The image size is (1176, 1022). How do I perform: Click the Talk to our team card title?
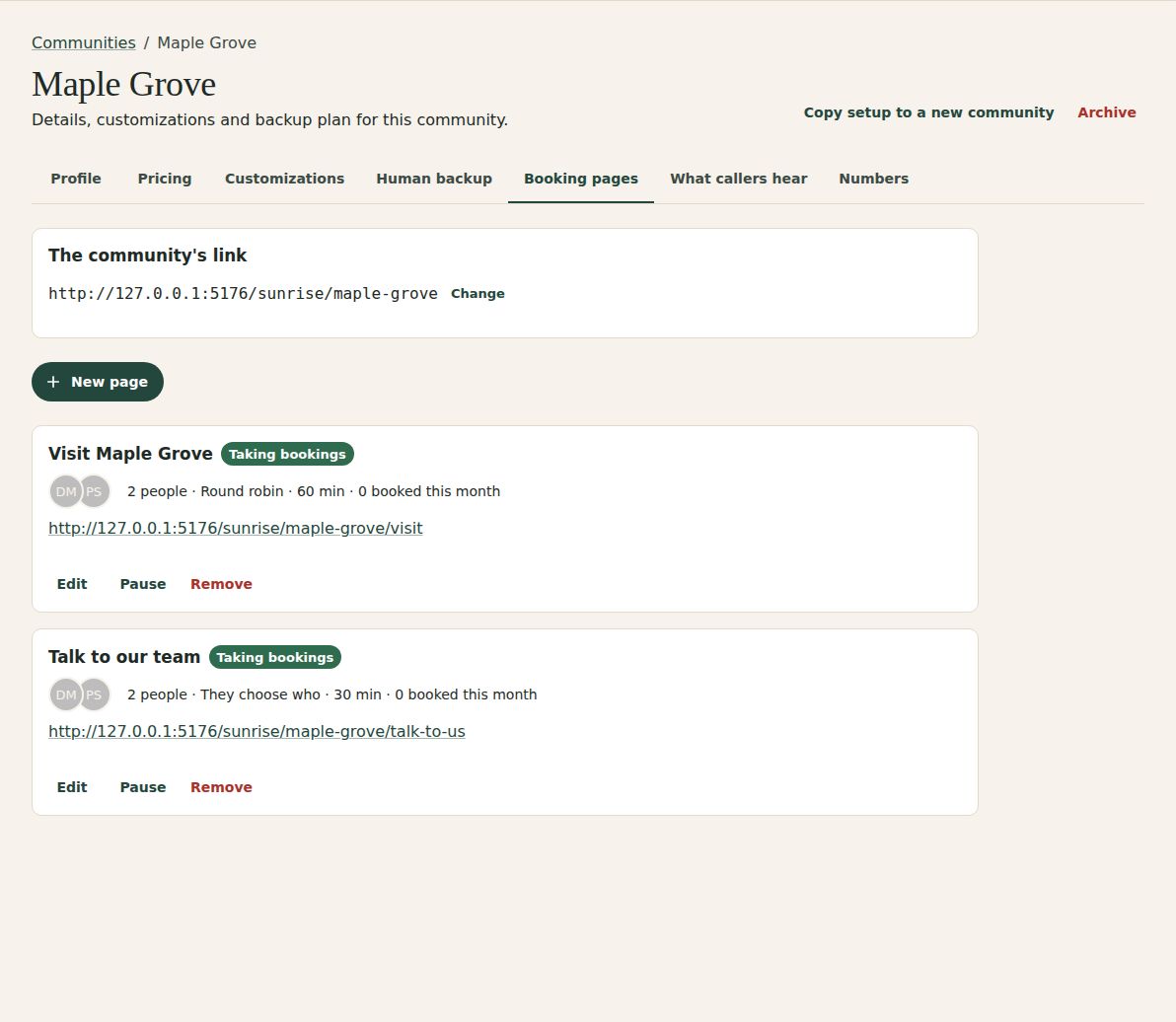pyautogui.click(x=124, y=657)
